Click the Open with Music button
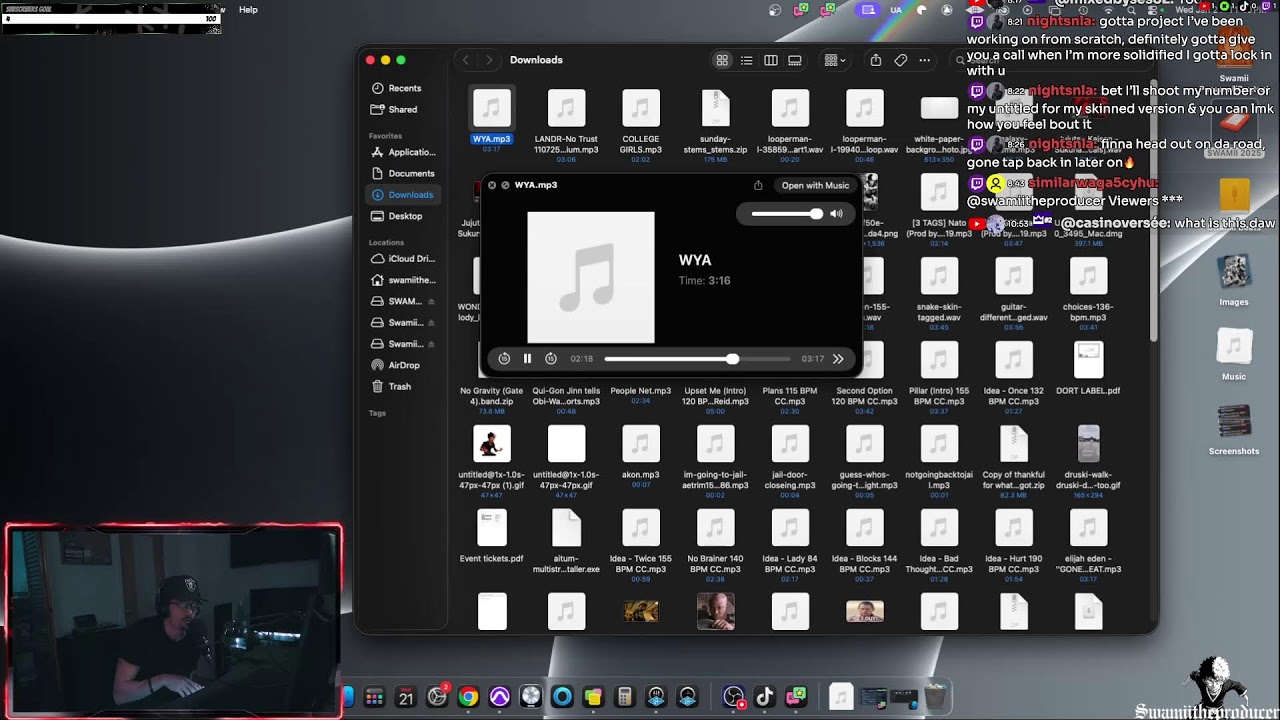Image resolution: width=1280 pixels, height=720 pixels. click(x=815, y=185)
